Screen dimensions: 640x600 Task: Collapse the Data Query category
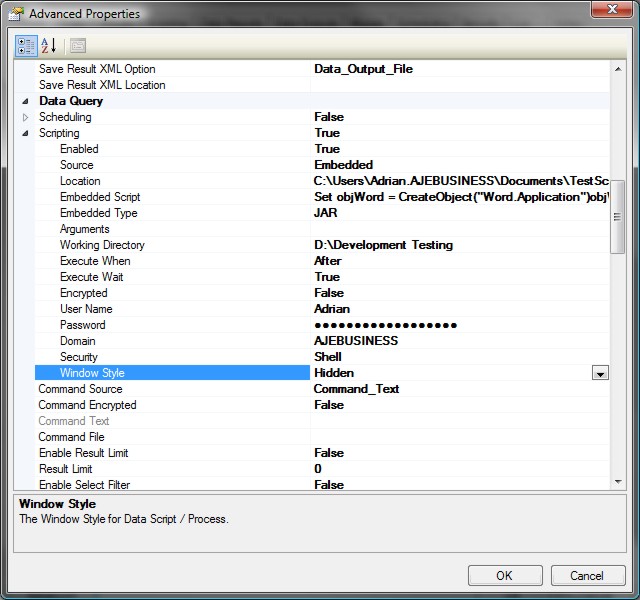[25, 101]
